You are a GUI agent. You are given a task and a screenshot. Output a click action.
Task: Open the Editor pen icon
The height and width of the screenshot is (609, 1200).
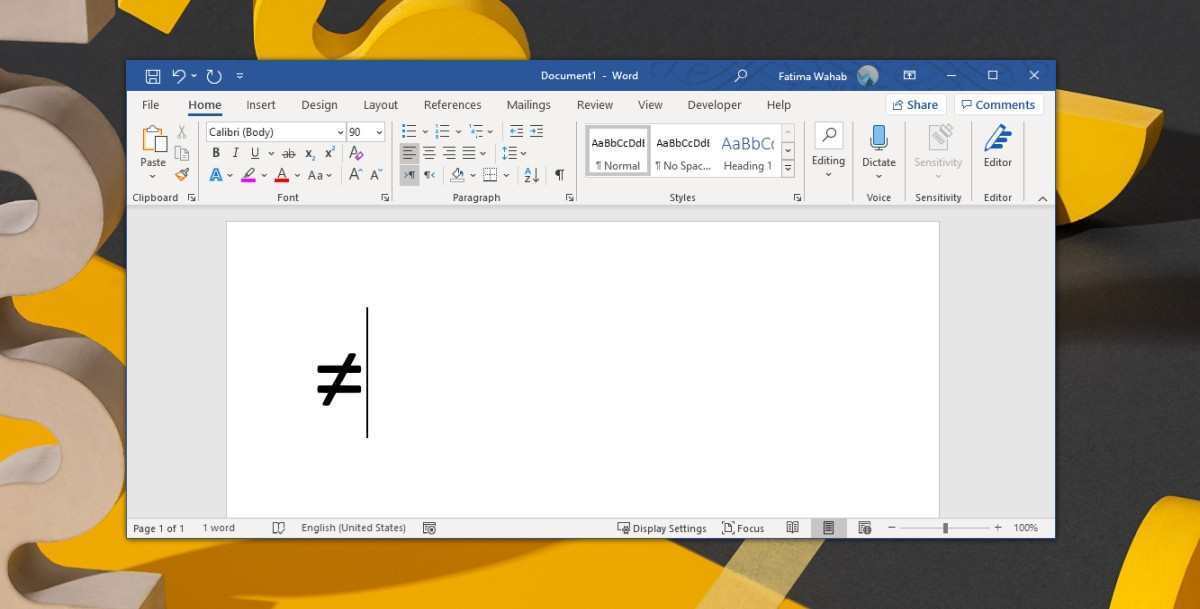point(997,139)
